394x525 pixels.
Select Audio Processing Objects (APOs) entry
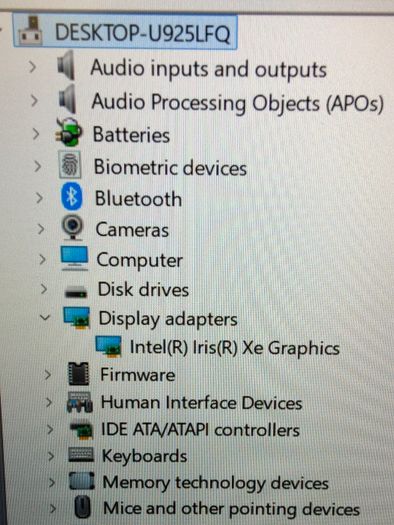pos(237,102)
